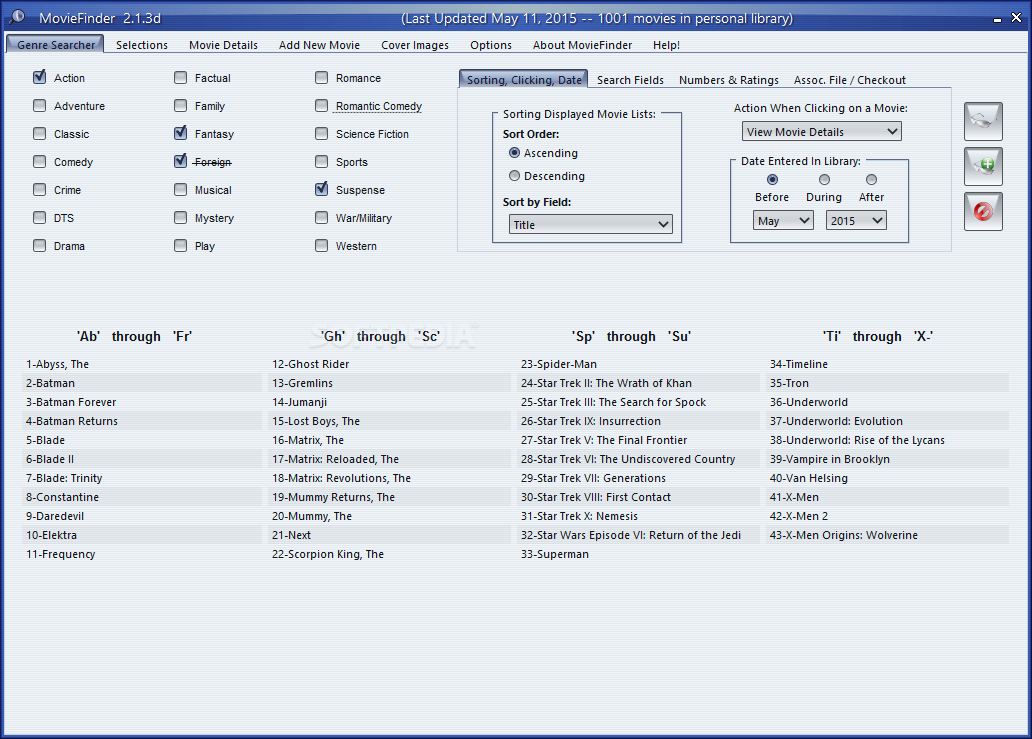Choose the Before date option
Screen dimensions: 1032x739
coord(772,180)
